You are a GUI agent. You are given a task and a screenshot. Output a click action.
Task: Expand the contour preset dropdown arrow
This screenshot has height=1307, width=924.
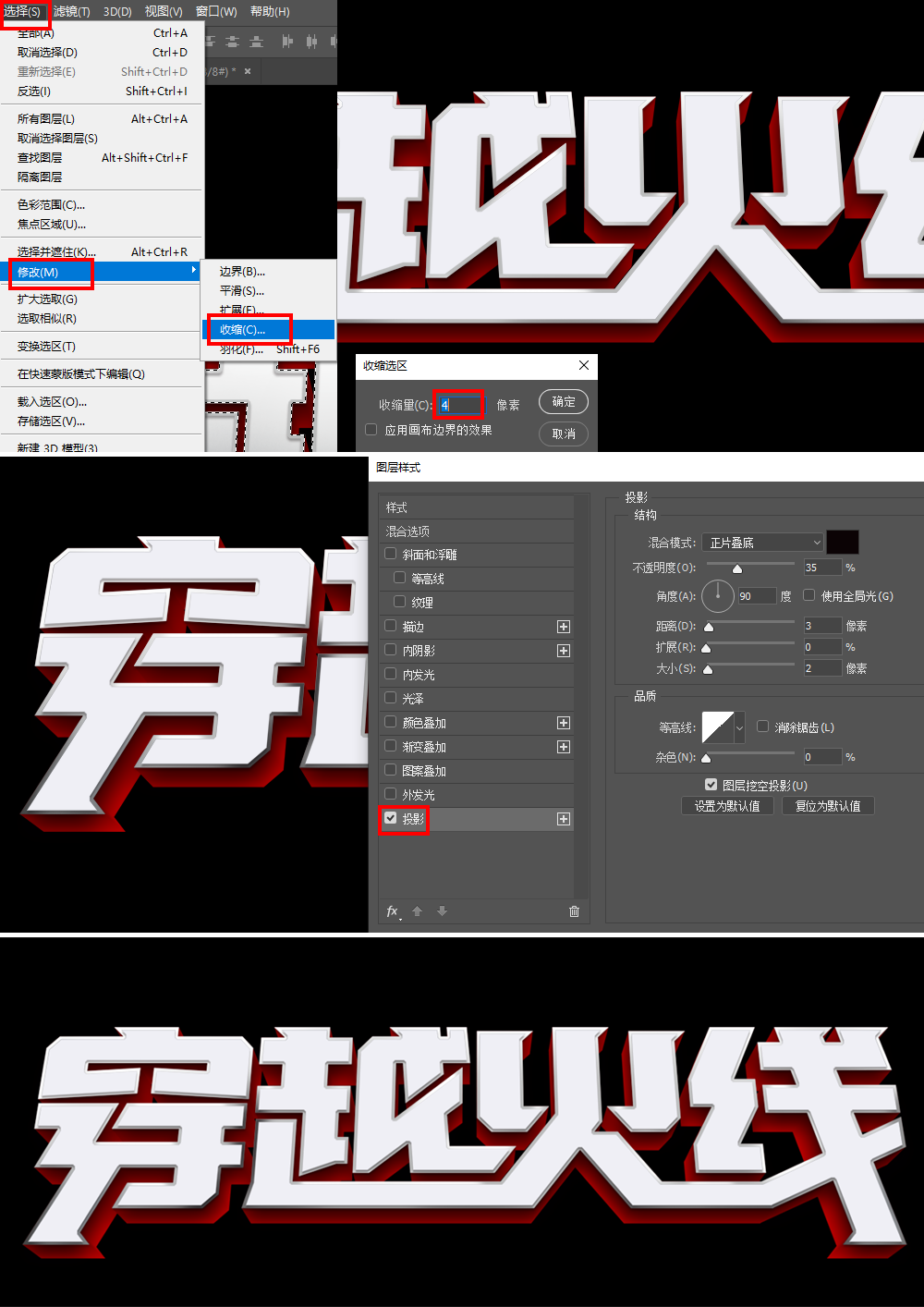coord(739,727)
